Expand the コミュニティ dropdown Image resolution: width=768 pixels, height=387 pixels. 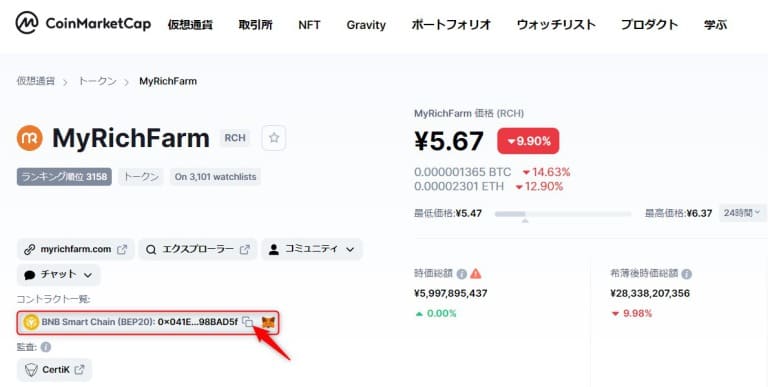(312, 249)
